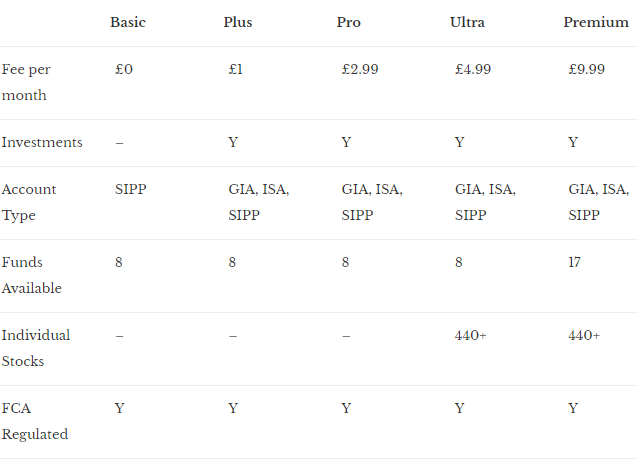This screenshot has height=463, width=638.
Task: Click 440+ stocks under Ultra
Action: pyautogui.click(x=470, y=335)
